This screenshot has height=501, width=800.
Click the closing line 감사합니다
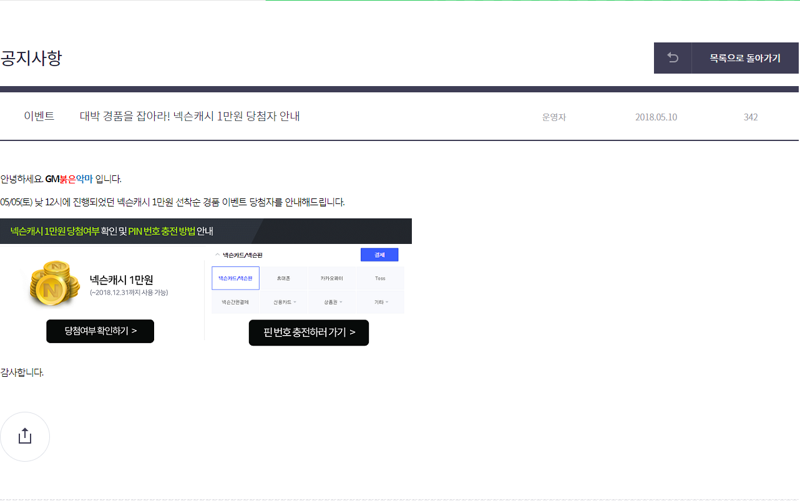click(x=22, y=372)
